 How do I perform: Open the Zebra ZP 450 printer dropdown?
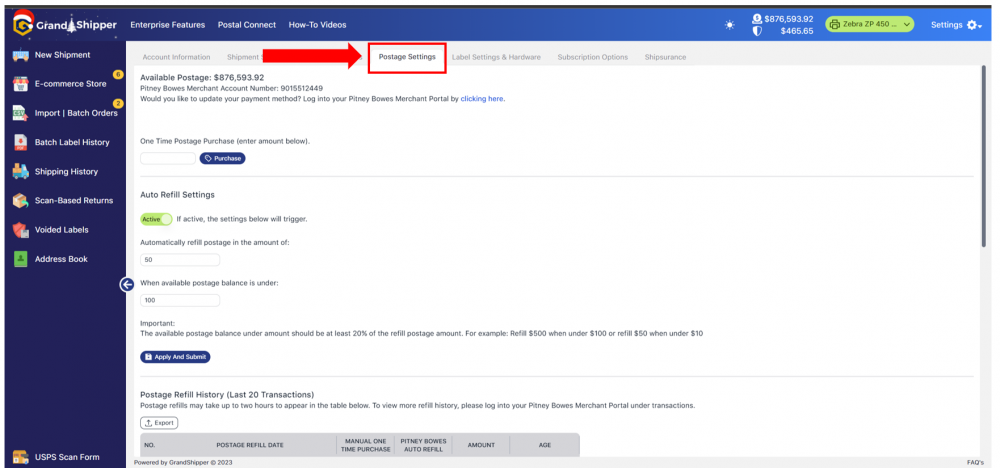[869, 24]
